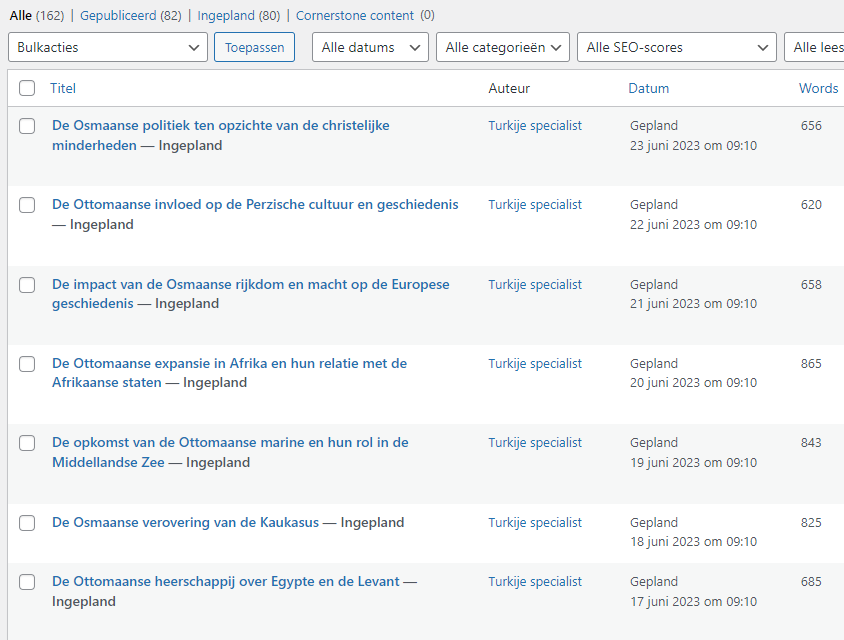Click the word count '843'
The width and height of the screenshot is (844, 640).
tap(811, 442)
